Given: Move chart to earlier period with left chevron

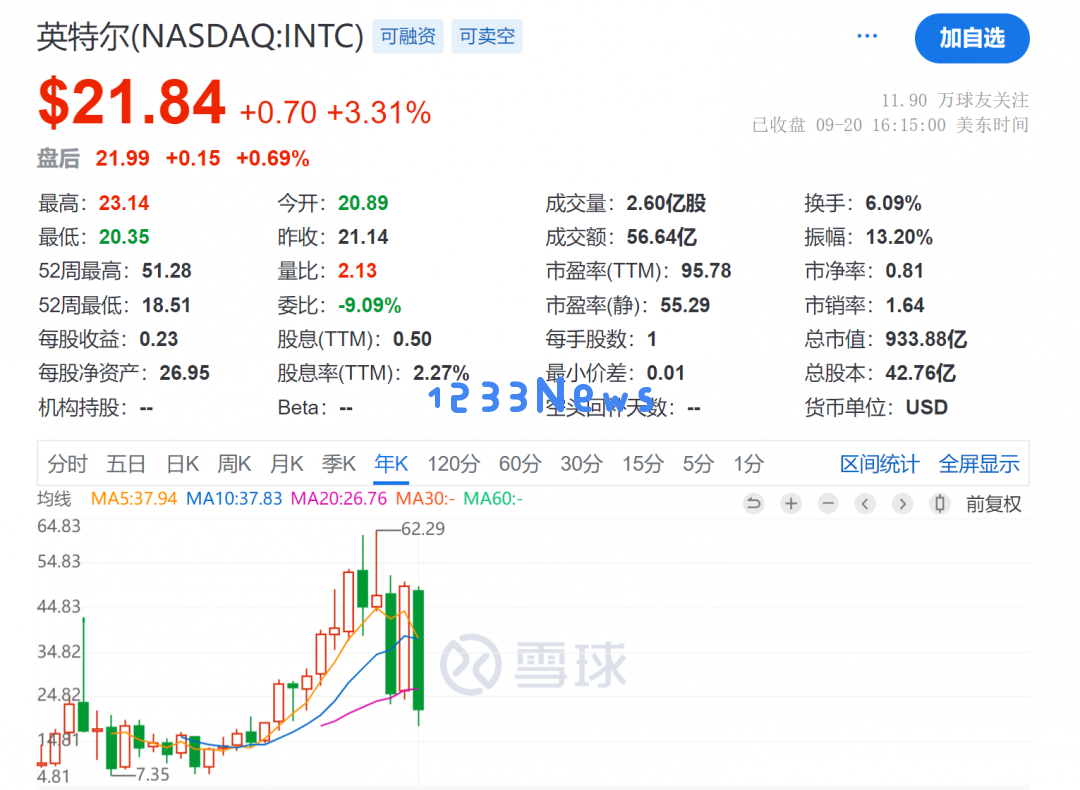Looking at the screenshot, I should click(x=865, y=503).
